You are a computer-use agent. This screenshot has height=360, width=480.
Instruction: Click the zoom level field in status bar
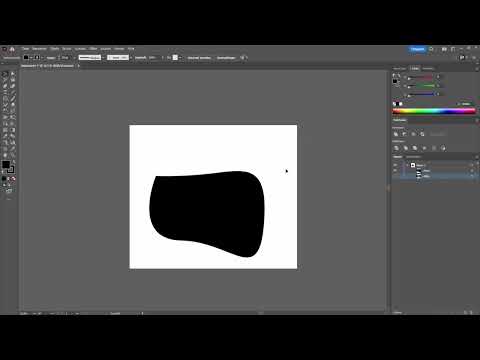[25, 313]
